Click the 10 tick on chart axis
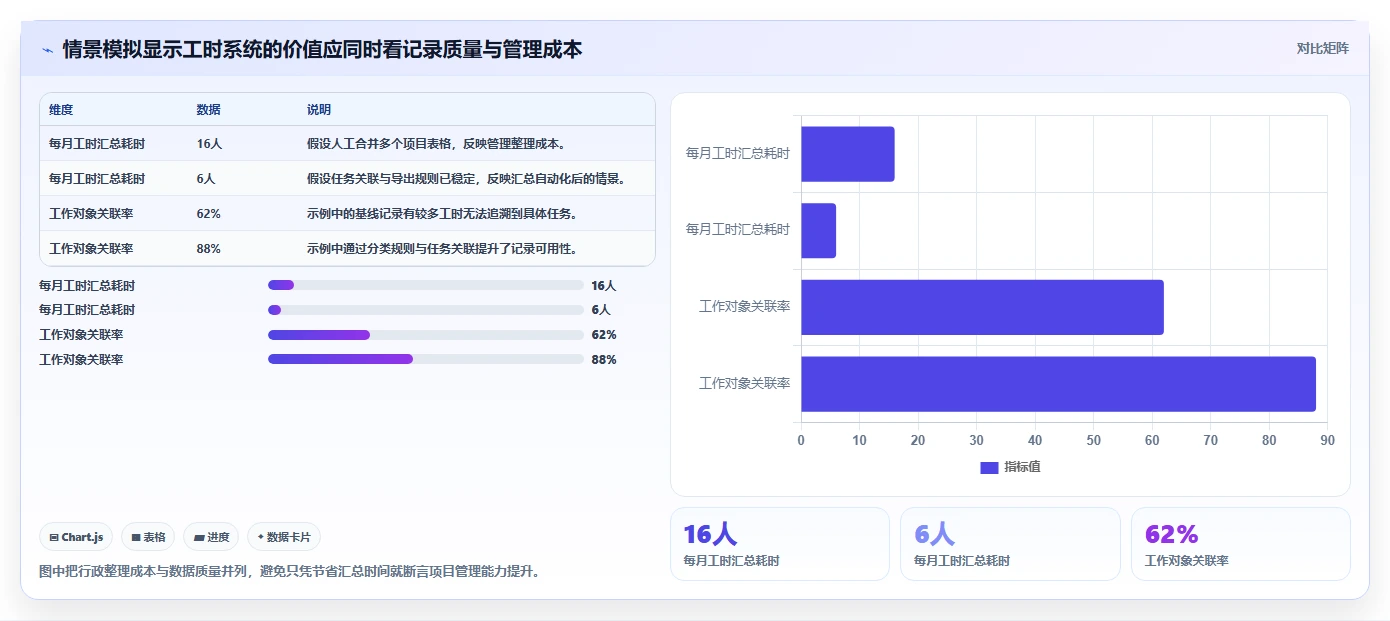1390x621 pixels. (859, 440)
